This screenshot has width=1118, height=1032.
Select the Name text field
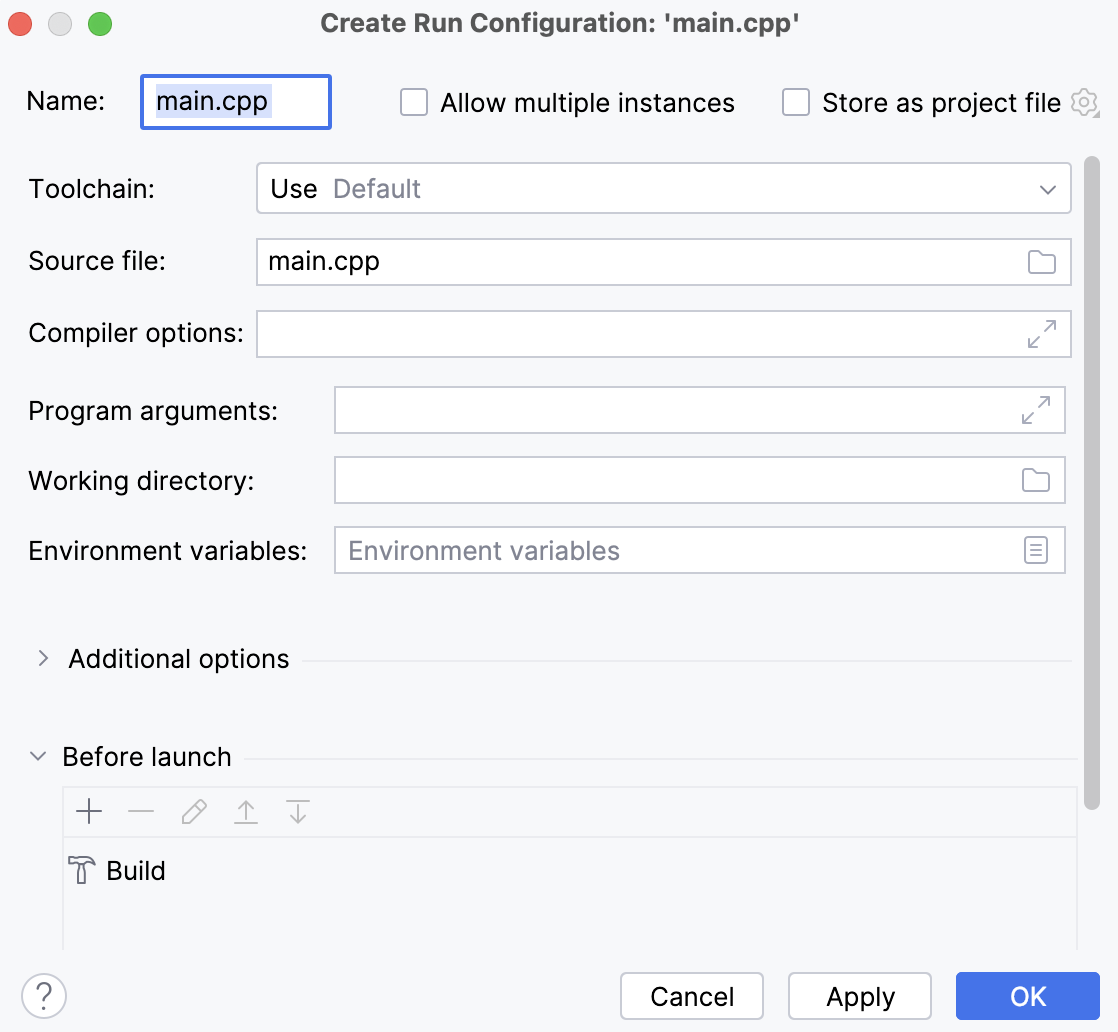click(x=235, y=102)
